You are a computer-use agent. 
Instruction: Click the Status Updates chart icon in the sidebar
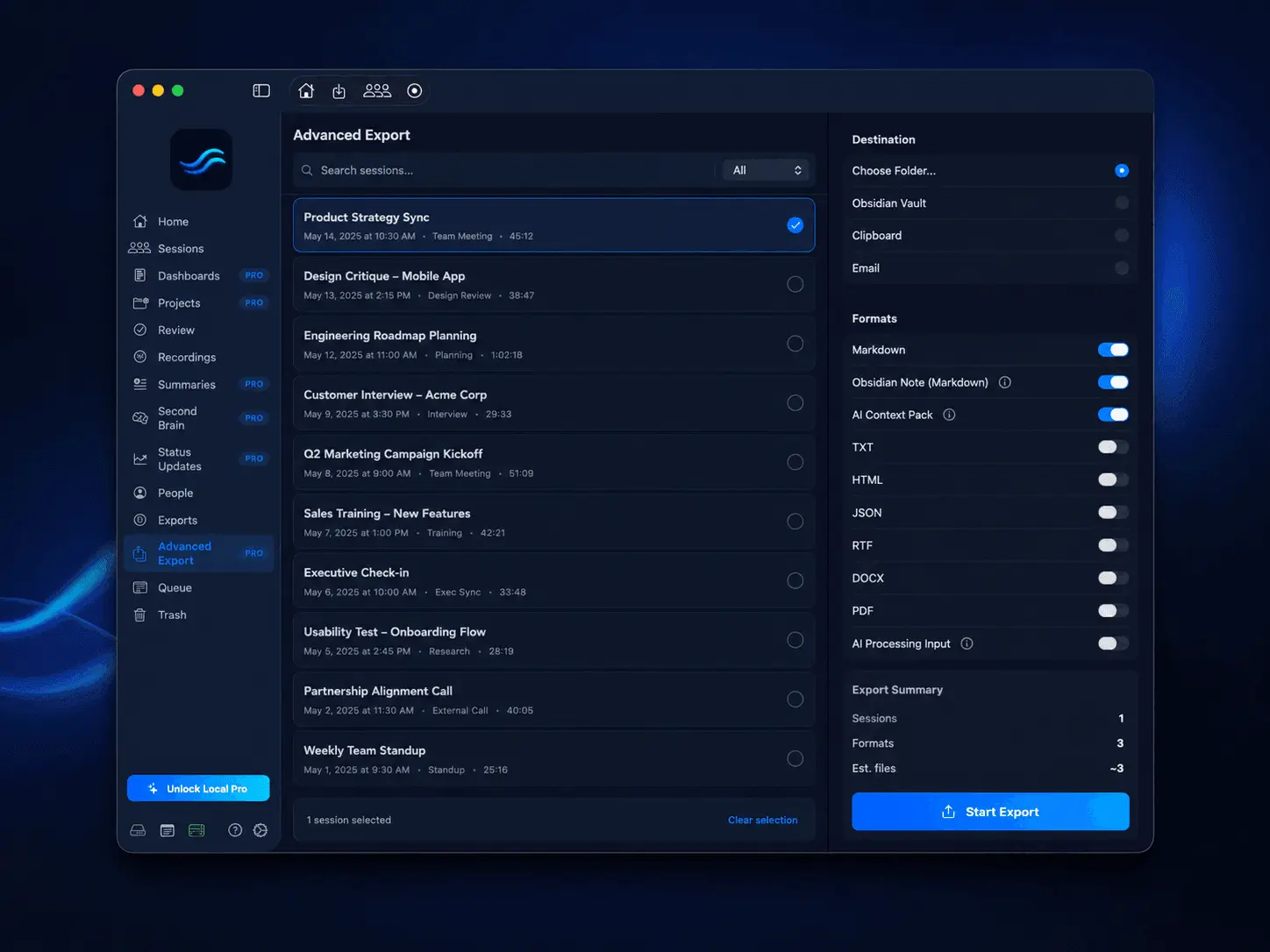click(x=139, y=458)
